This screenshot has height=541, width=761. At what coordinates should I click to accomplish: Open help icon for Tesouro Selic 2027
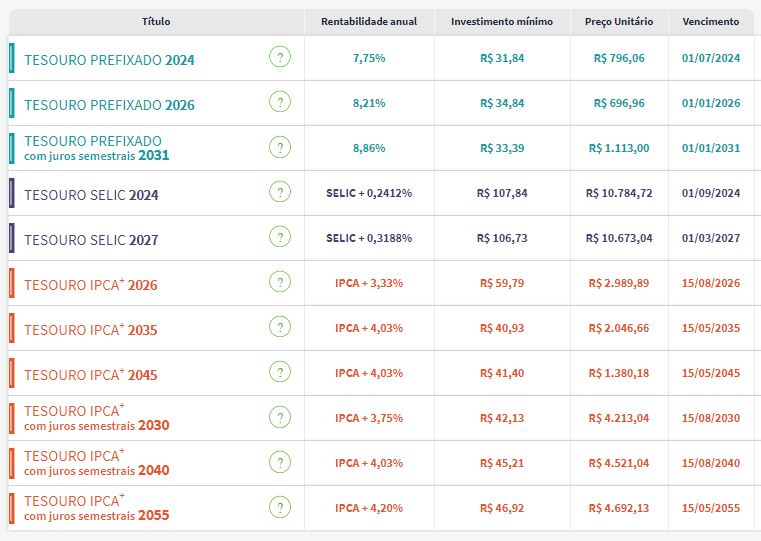(280, 238)
